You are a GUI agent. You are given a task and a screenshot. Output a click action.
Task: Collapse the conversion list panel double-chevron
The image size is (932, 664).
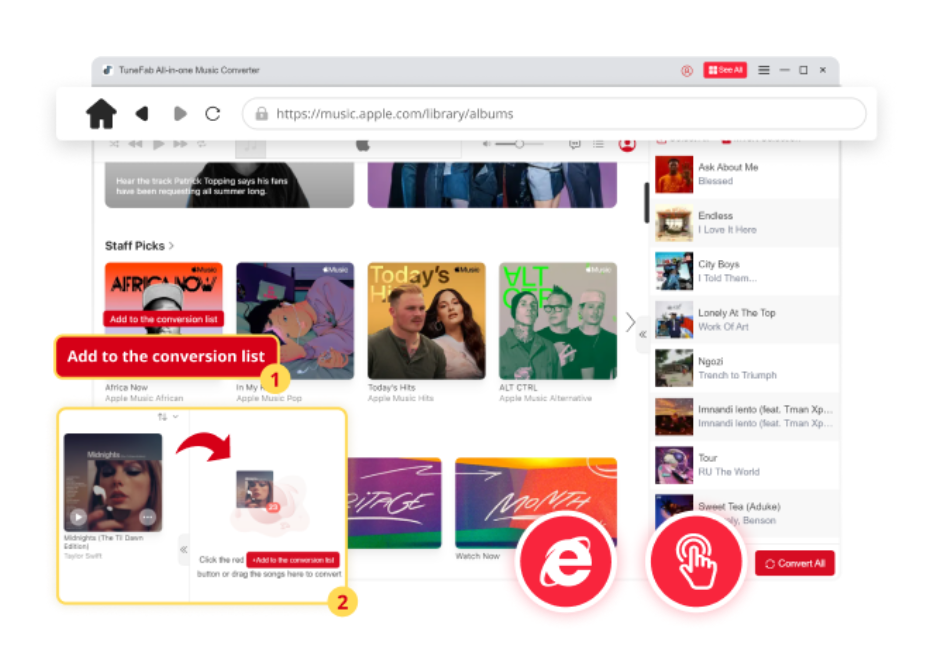tap(643, 335)
